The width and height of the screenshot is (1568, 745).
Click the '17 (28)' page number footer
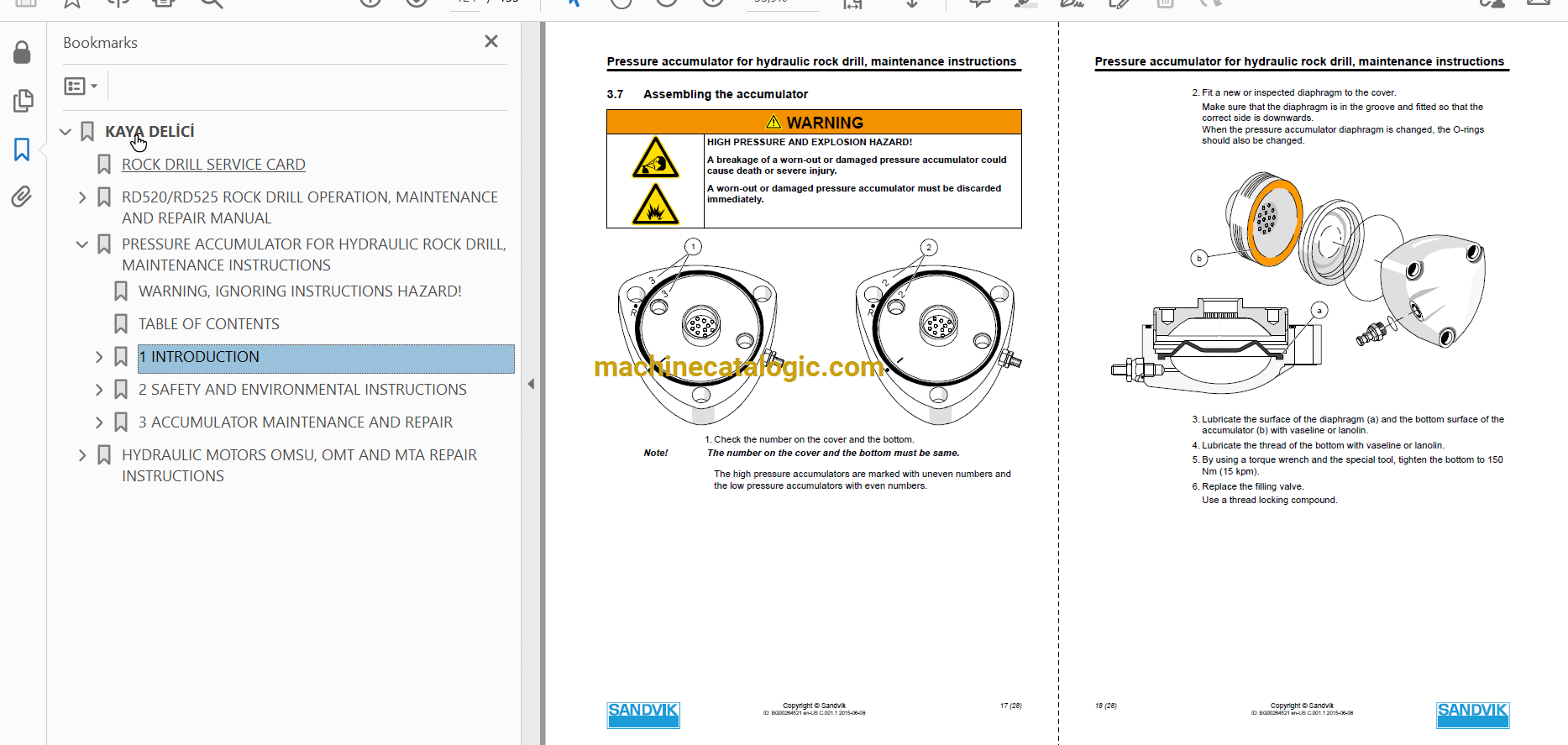(x=1010, y=706)
